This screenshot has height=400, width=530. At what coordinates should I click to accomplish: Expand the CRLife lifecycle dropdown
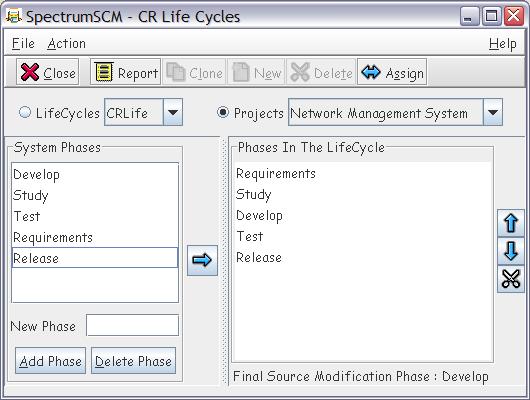173,112
